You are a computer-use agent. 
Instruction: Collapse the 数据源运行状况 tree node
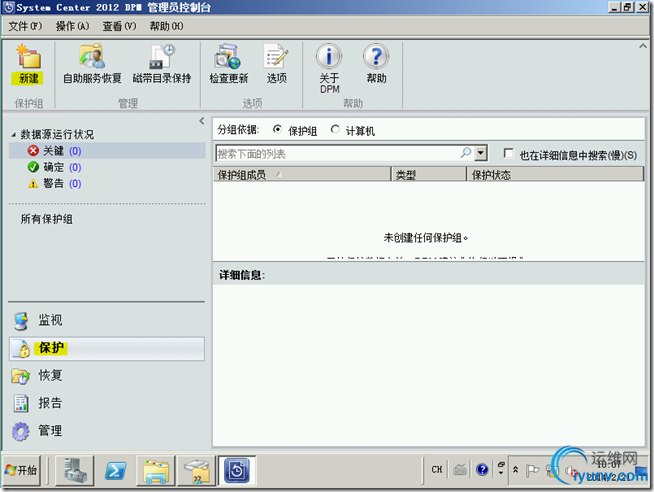(x=13, y=135)
